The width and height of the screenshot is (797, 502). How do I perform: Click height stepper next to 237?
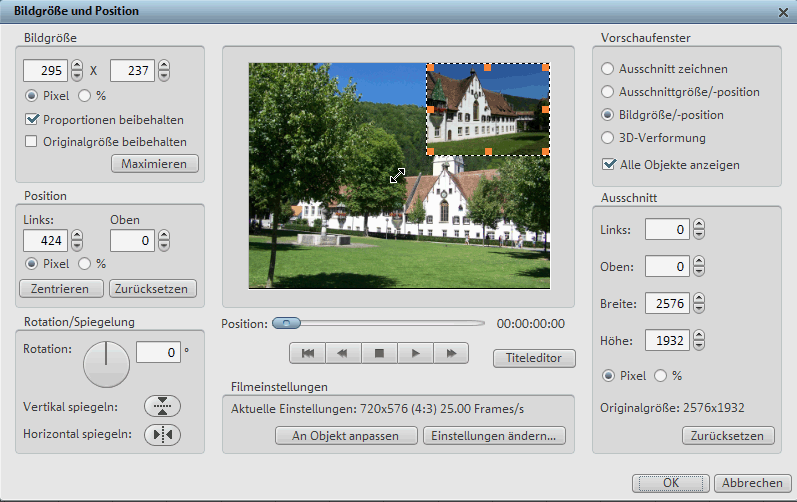(164, 70)
